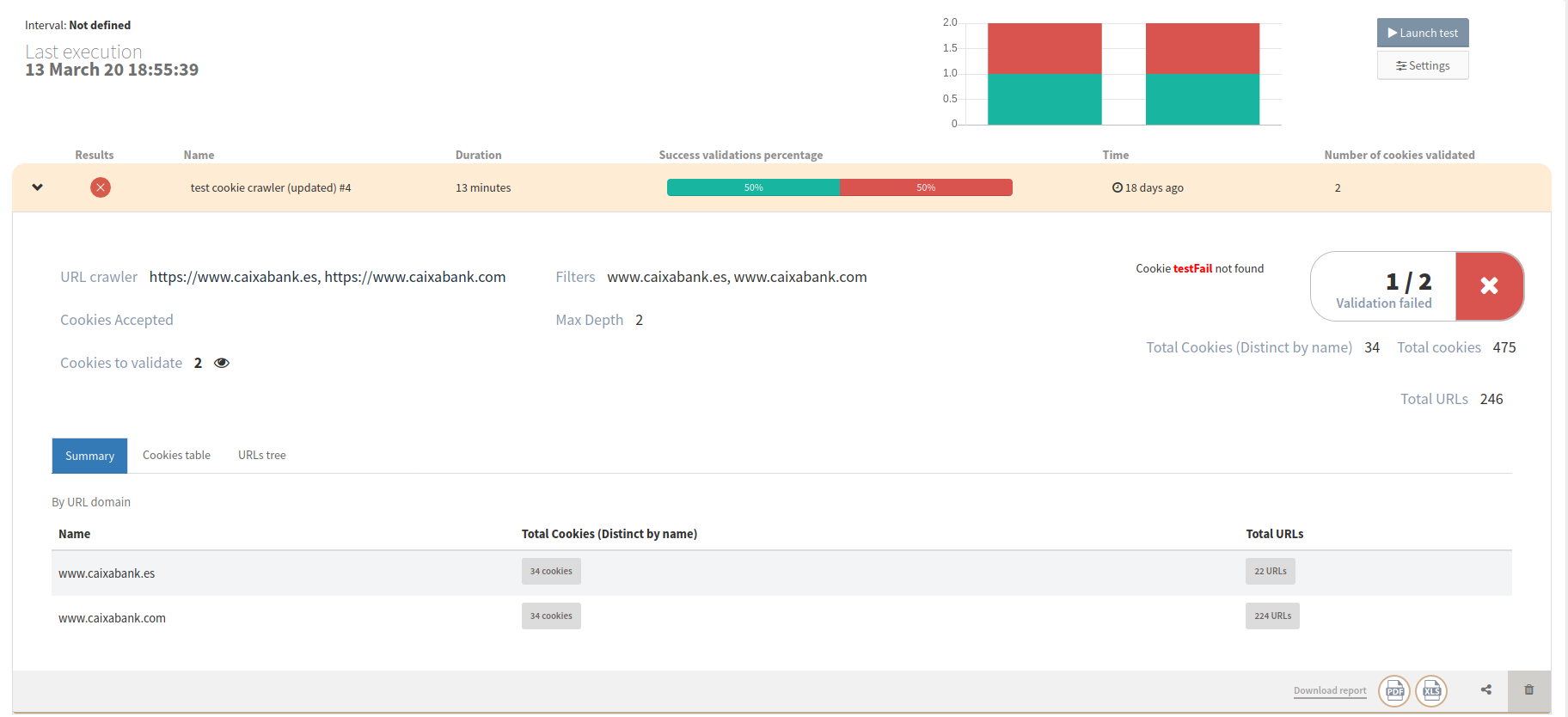Click the red 50% failure progress segment
The height and width of the screenshot is (717, 1568).
(926, 187)
